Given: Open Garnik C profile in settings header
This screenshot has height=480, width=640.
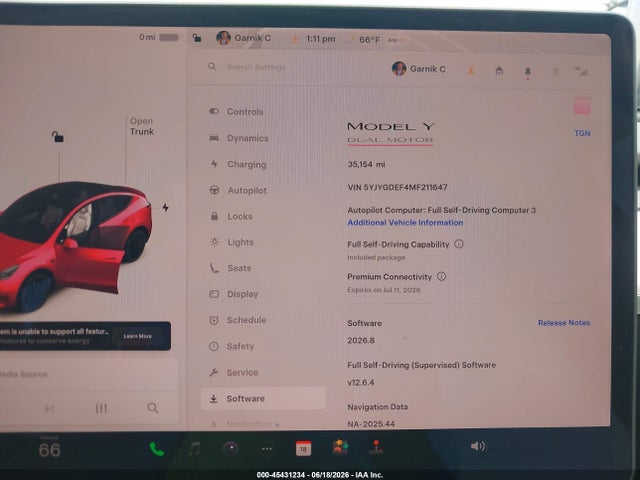Looking at the screenshot, I should pyautogui.click(x=419, y=69).
